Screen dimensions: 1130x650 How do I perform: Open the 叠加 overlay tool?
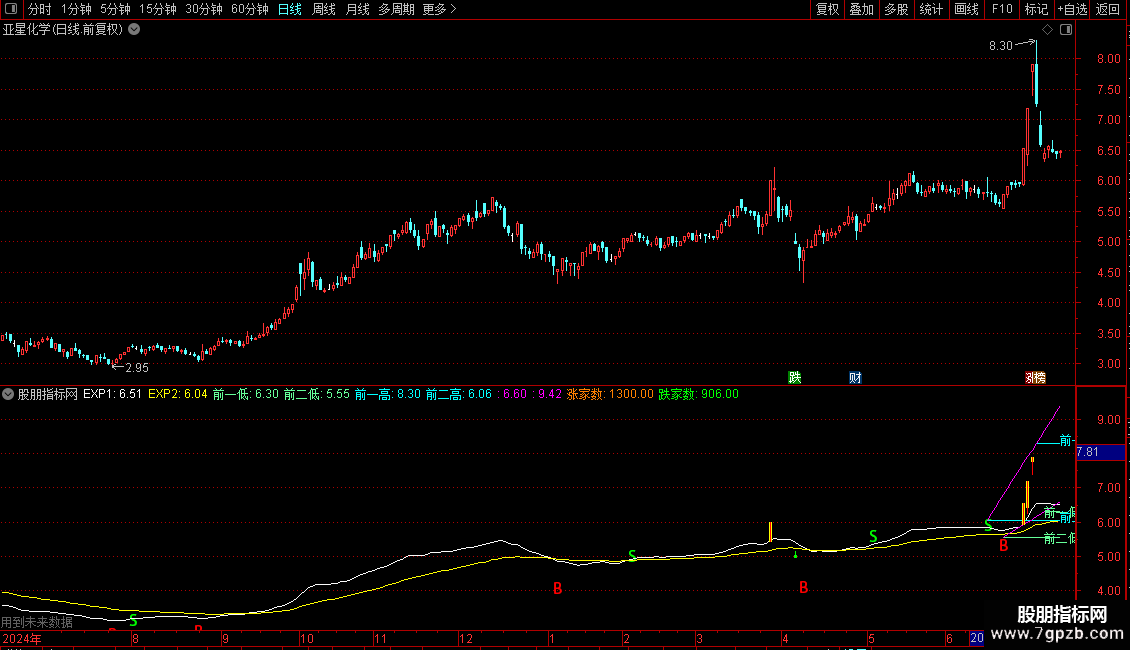(861, 9)
